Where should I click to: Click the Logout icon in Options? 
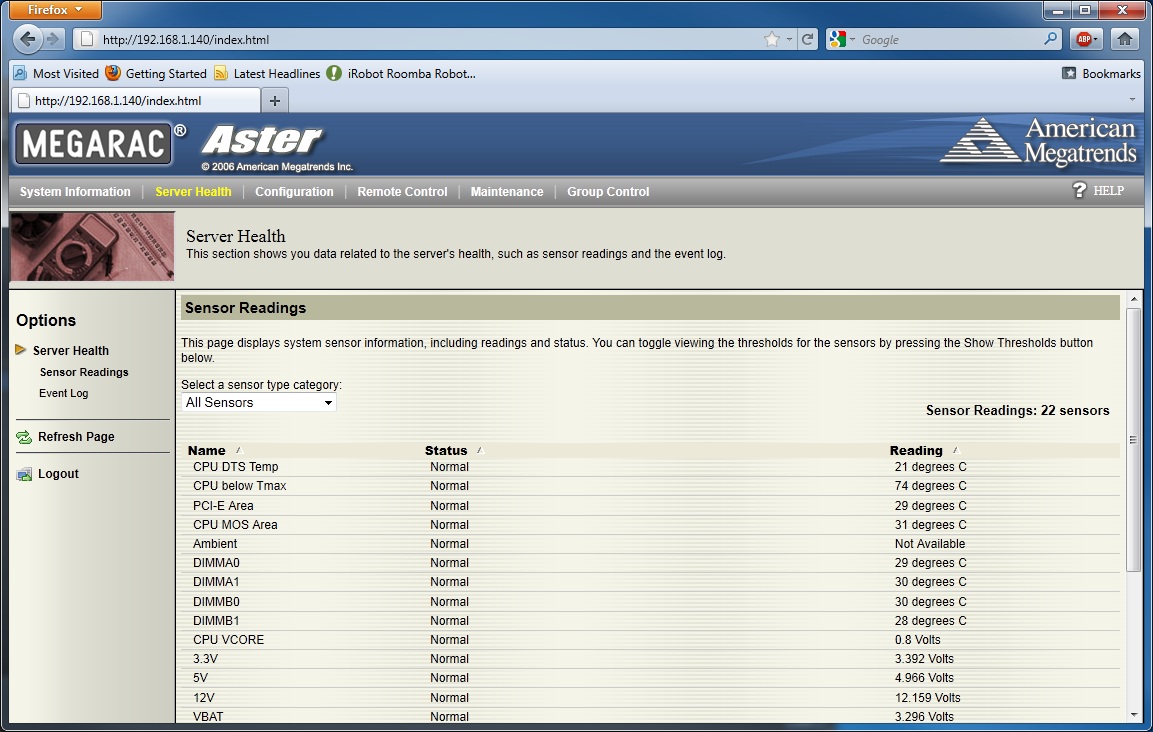(24, 475)
